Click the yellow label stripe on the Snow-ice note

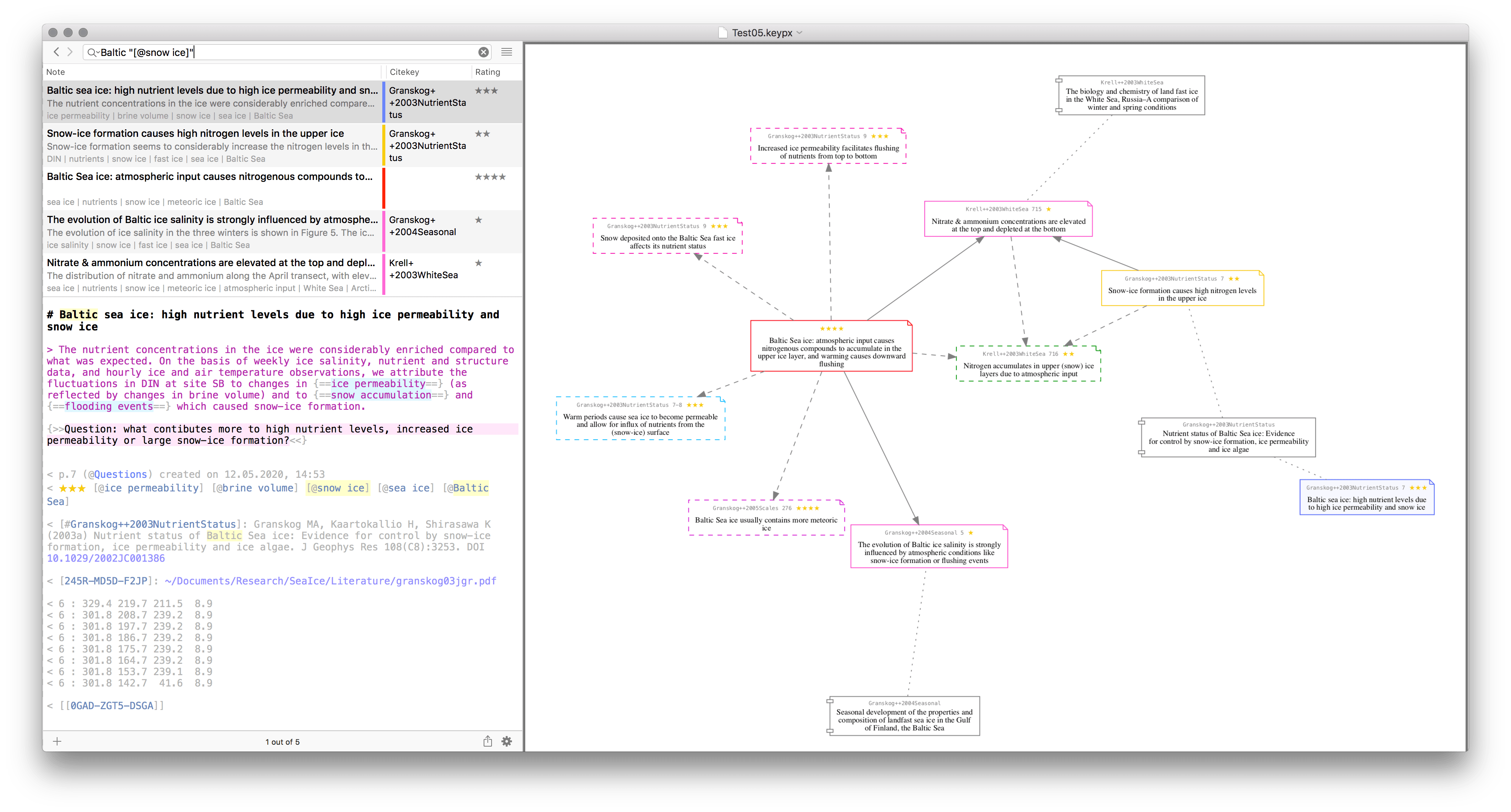tap(383, 145)
